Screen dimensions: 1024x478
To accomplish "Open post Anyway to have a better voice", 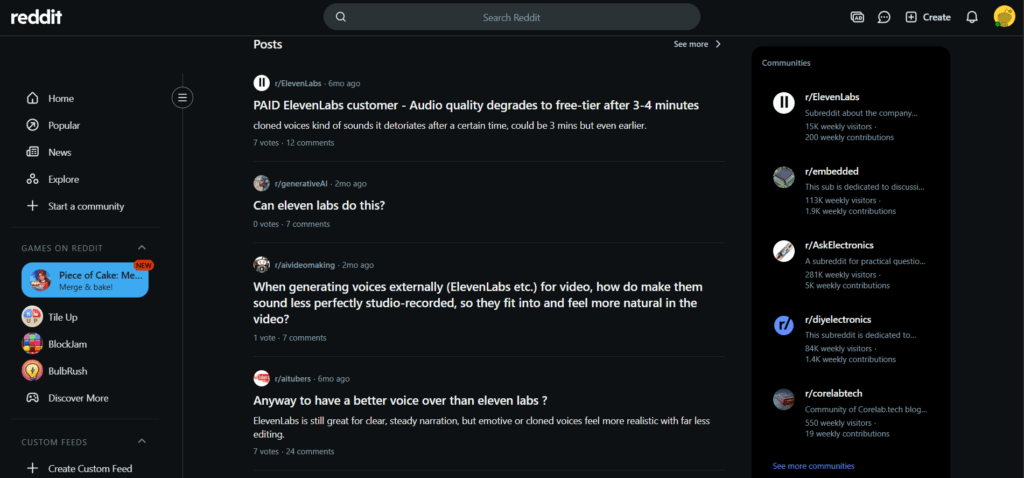I will pyautogui.click(x=400, y=400).
